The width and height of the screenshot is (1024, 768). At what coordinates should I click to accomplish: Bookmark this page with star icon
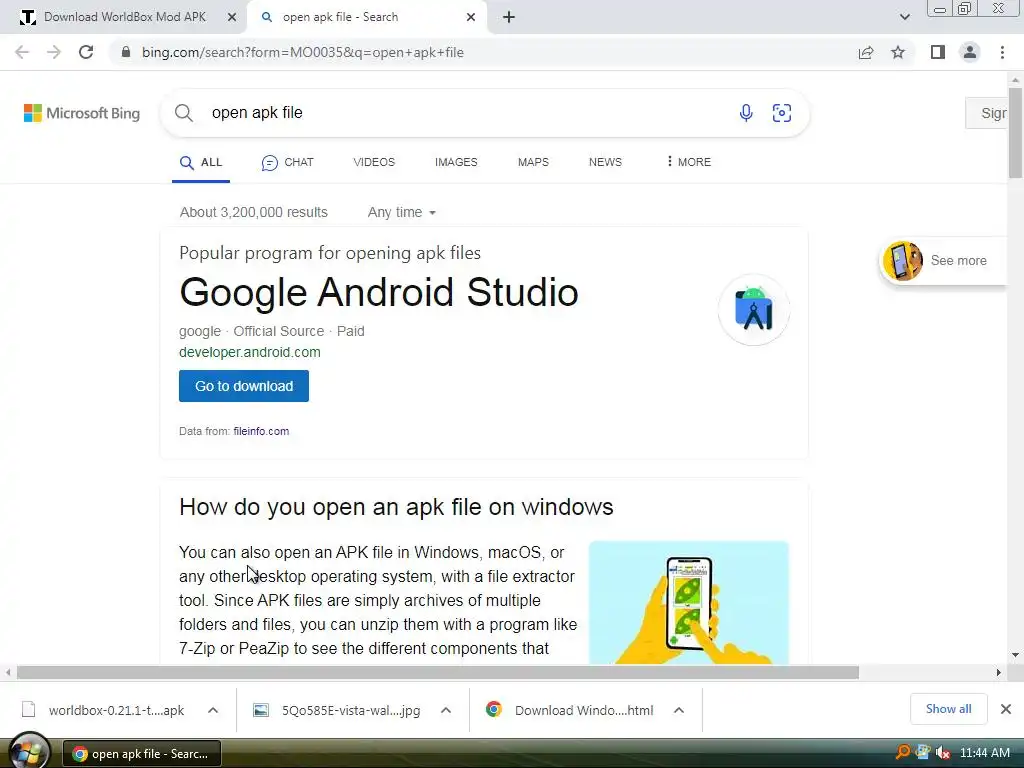[898, 52]
